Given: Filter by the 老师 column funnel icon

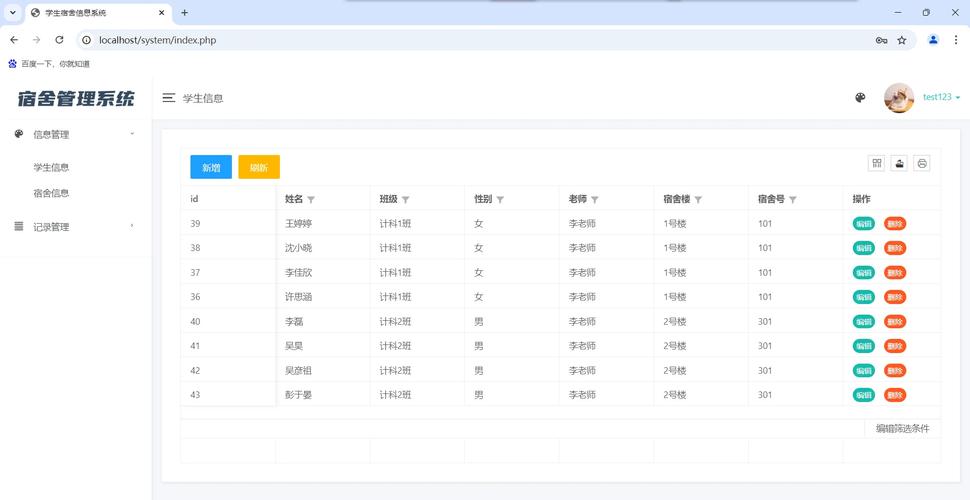Looking at the screenshot, I should pyautogui.click(x=594, y=200).
